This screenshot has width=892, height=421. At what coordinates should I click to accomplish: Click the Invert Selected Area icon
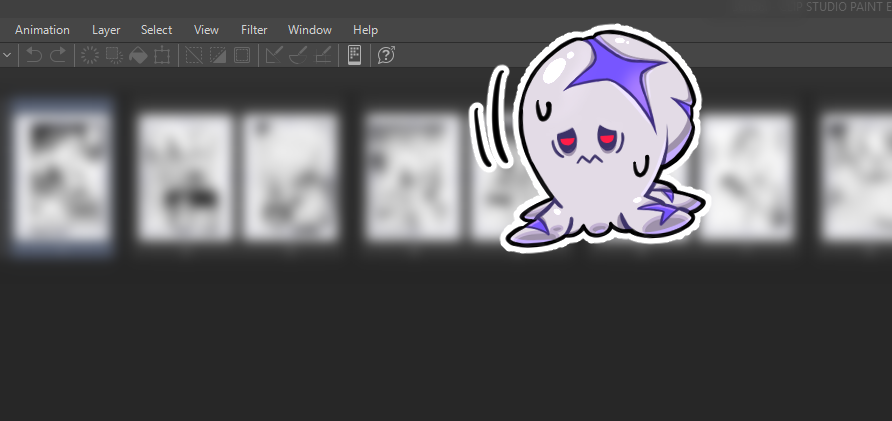tap(218, 55)
